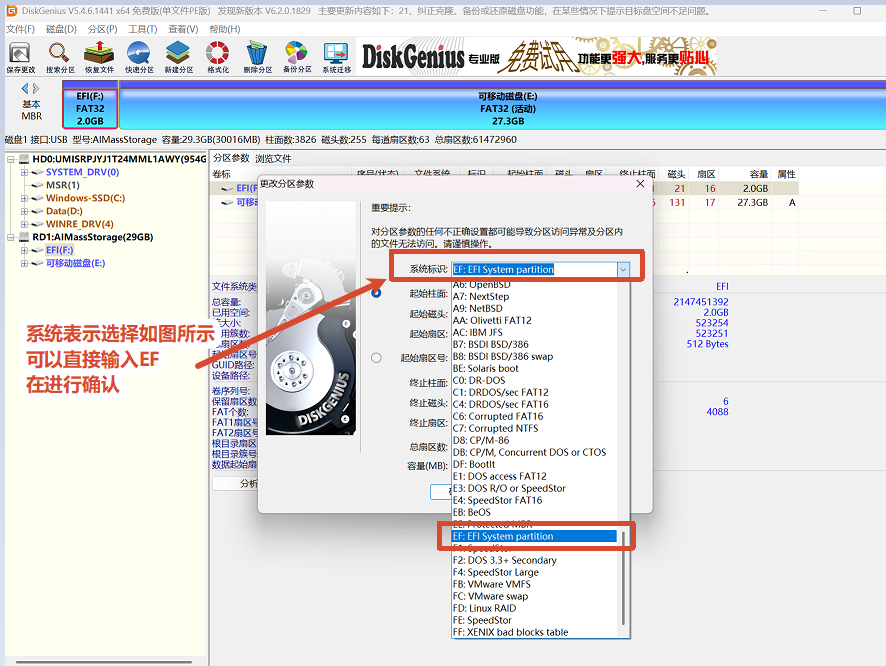Screen dimensions: 886x666
Task: Expand the SYSTEM_DRV(0) tree node
Action: (24, 172)
